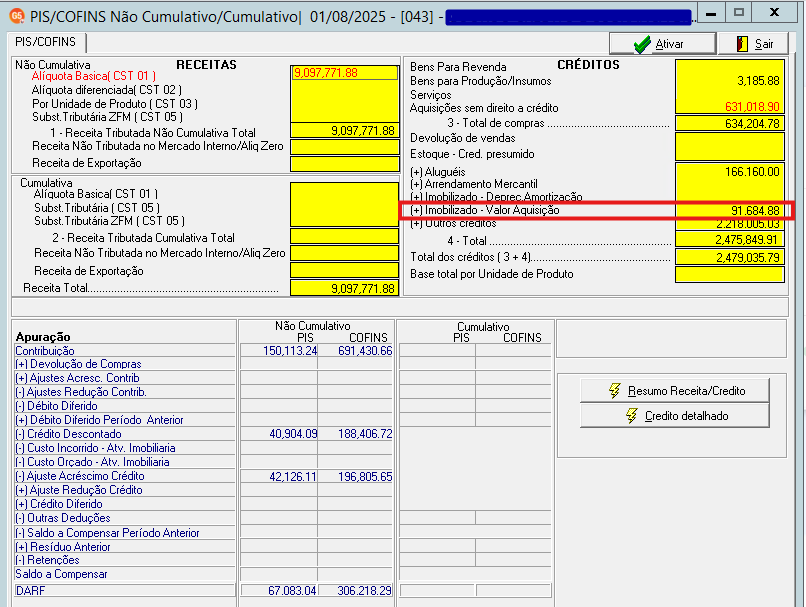Click the Serviços label under Créditos
This screenshot has width=806, height=607.
click(430, 95)
